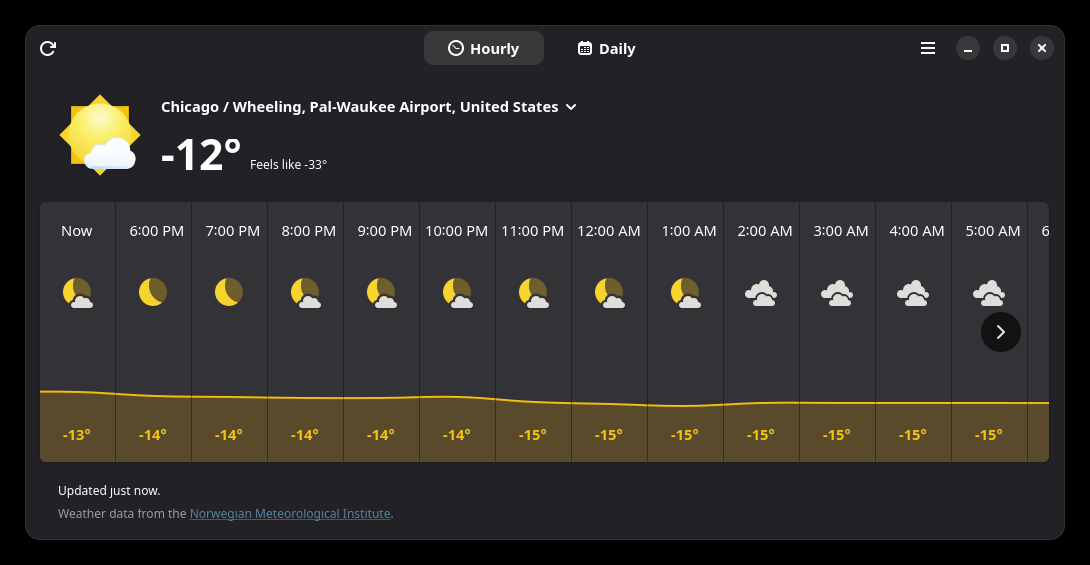1090x565 pixels.
Task: Click the Now partly cloudy night icon
Action: click(x=77, y=293)
